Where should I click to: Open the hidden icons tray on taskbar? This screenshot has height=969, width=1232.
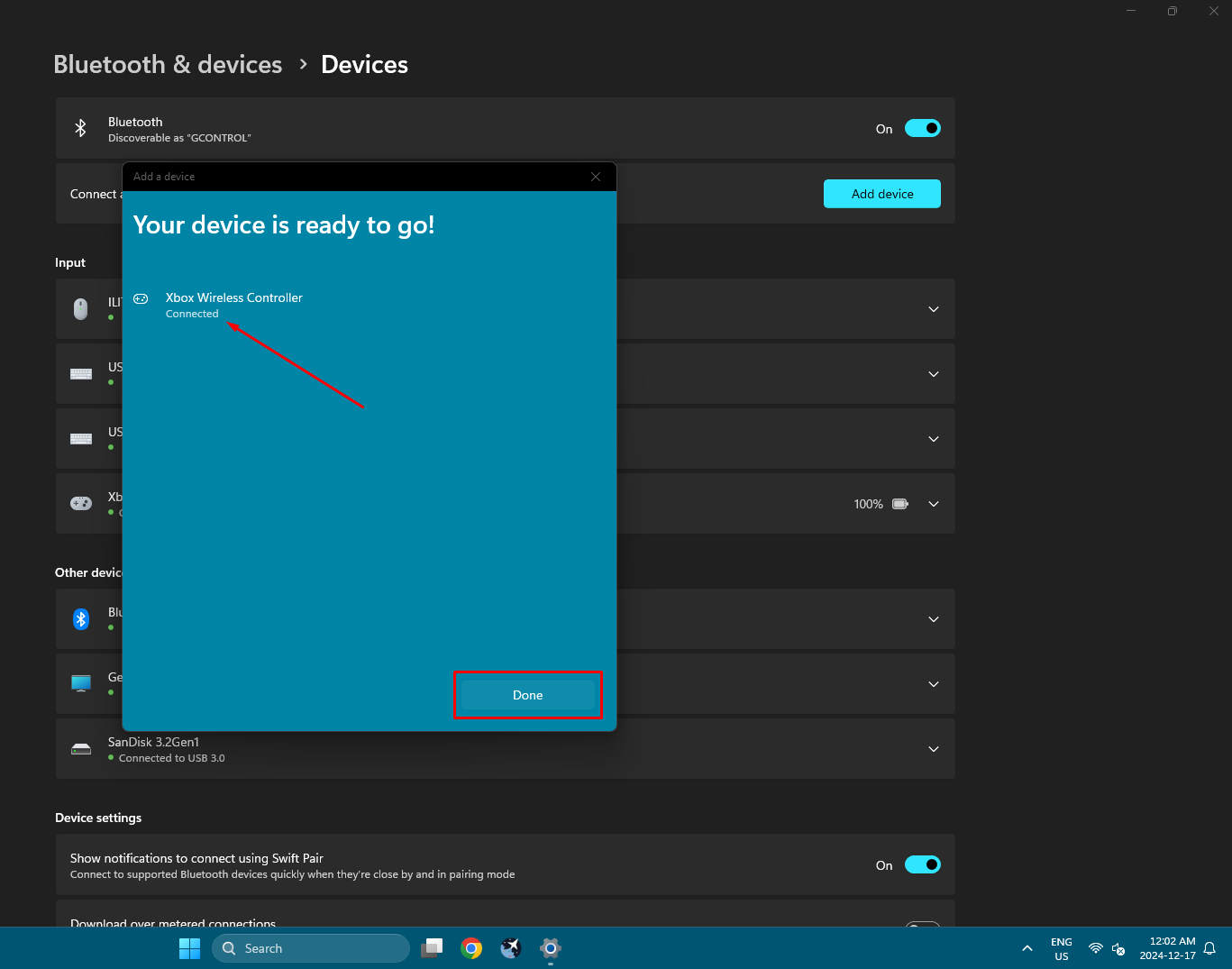click(x=1027, y=948)
